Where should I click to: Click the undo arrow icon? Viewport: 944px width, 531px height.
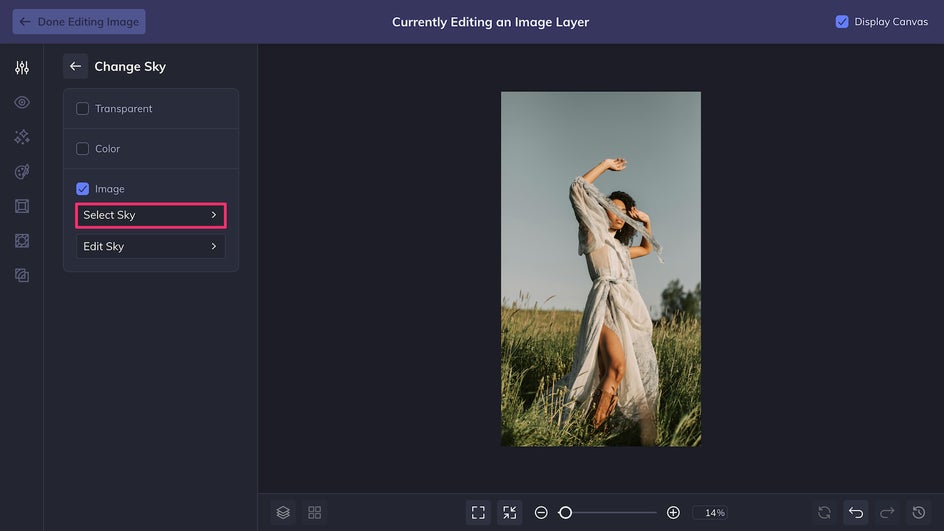(856, 512)
